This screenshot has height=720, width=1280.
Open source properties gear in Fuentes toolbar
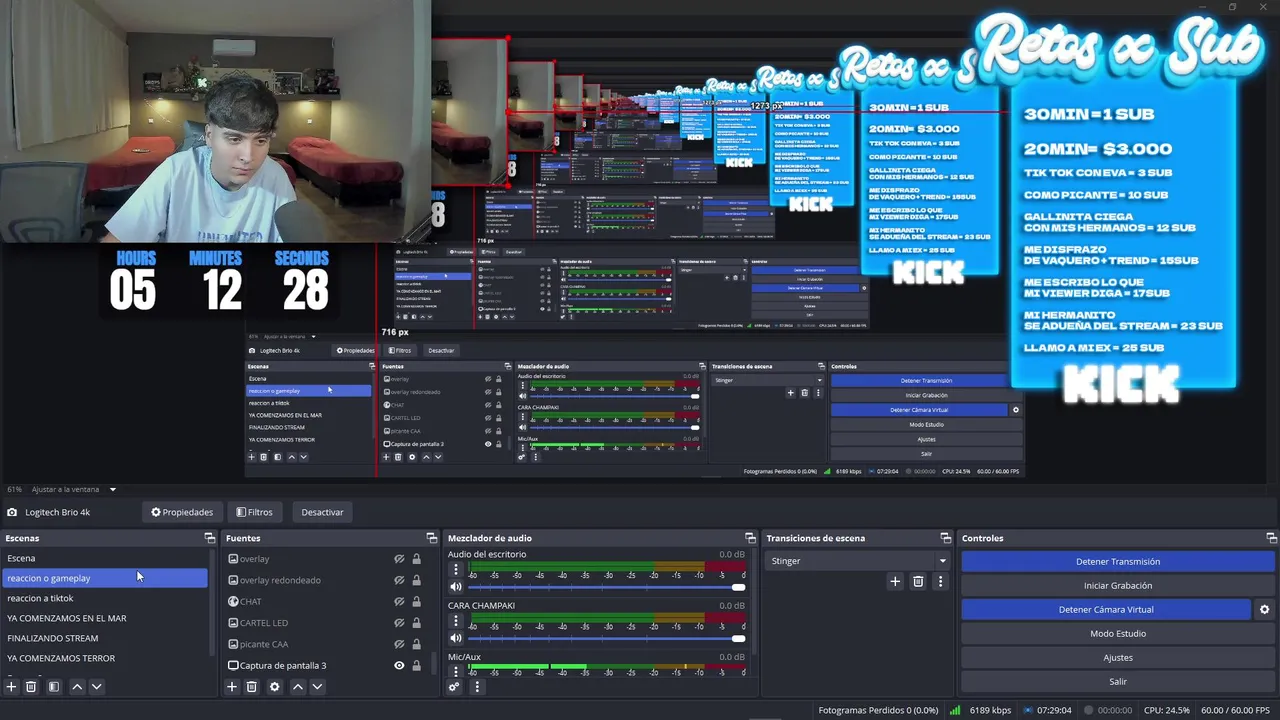275,687
